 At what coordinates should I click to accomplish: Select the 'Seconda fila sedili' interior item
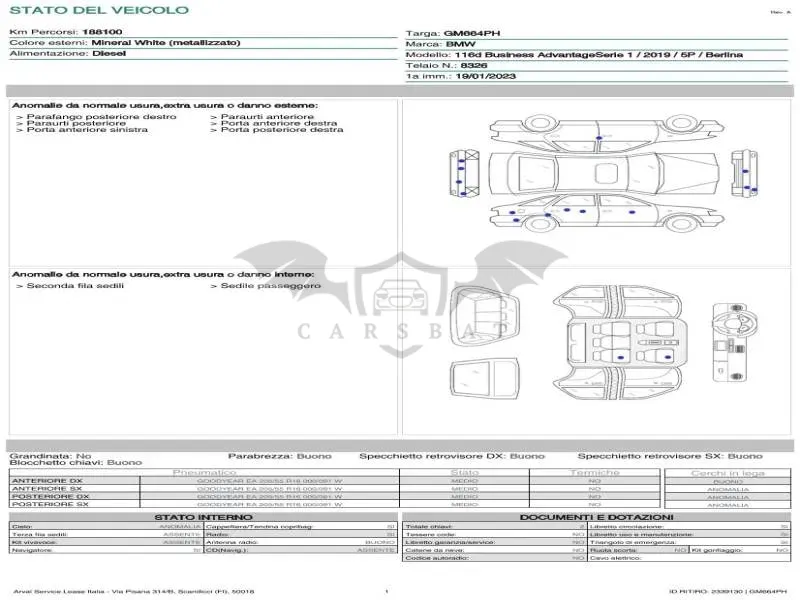[x=70, y=286]
